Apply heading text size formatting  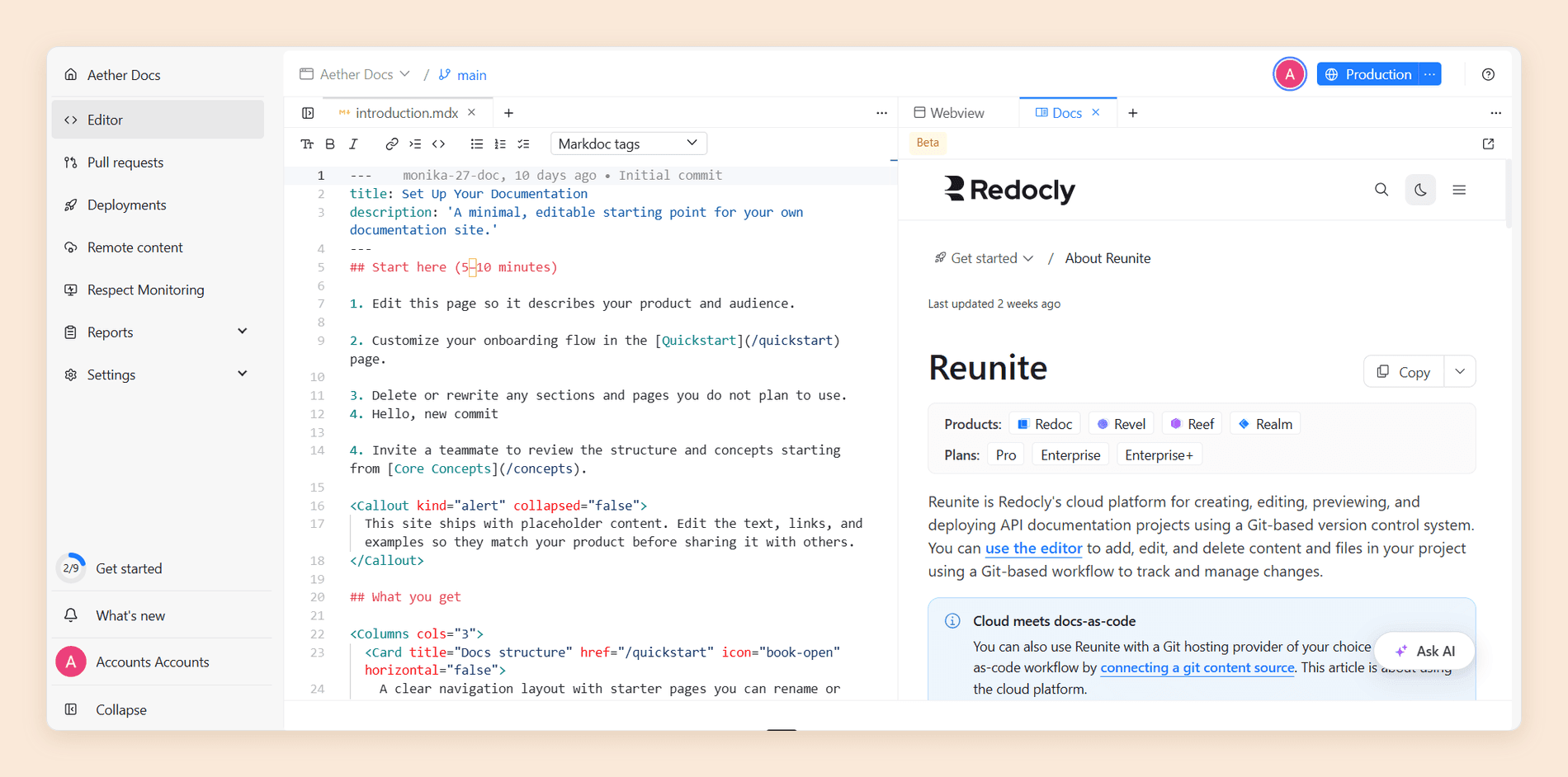pyautogui.click(x=307, y=144)
